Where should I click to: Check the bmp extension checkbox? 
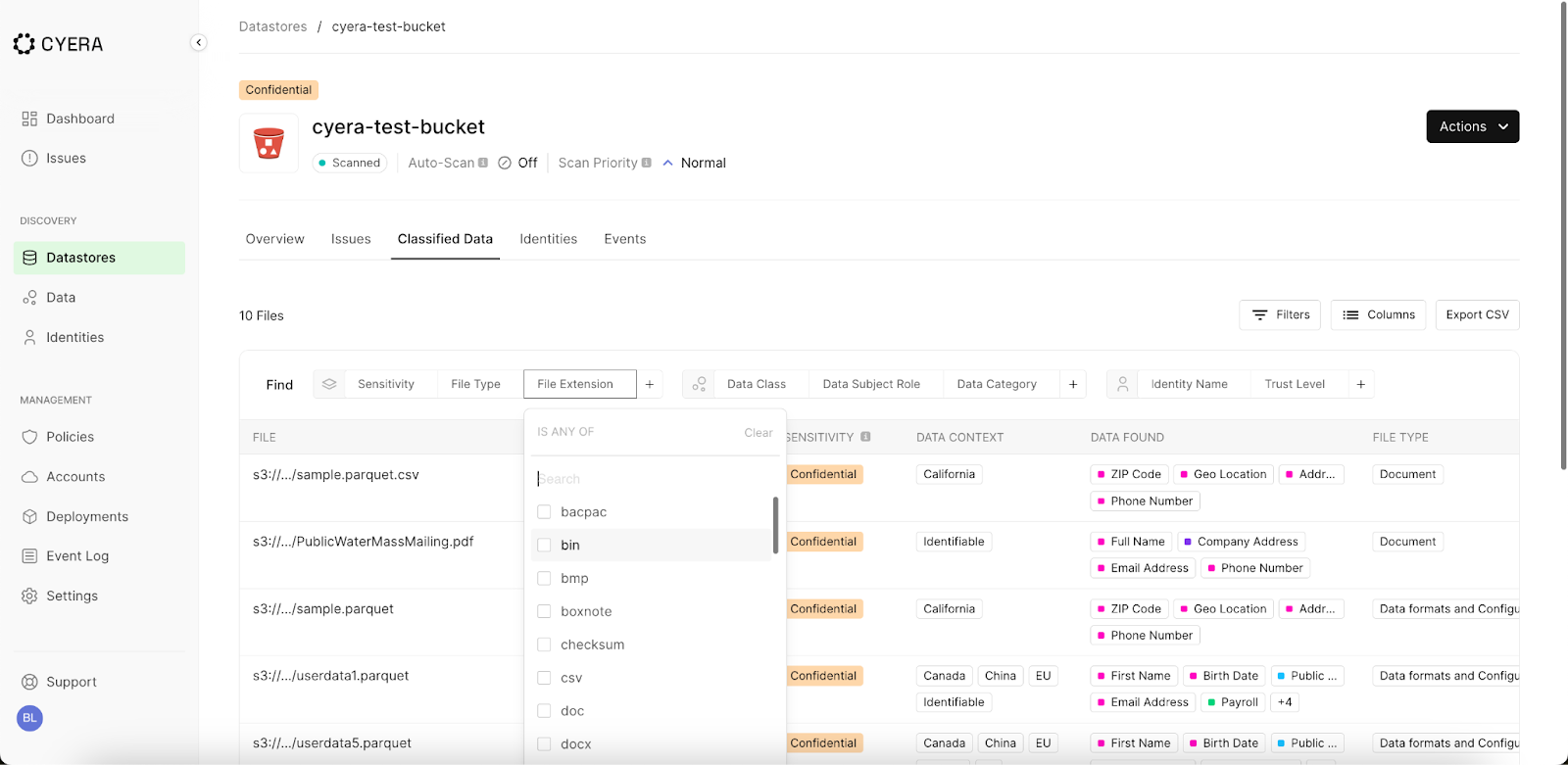point(544,578)
